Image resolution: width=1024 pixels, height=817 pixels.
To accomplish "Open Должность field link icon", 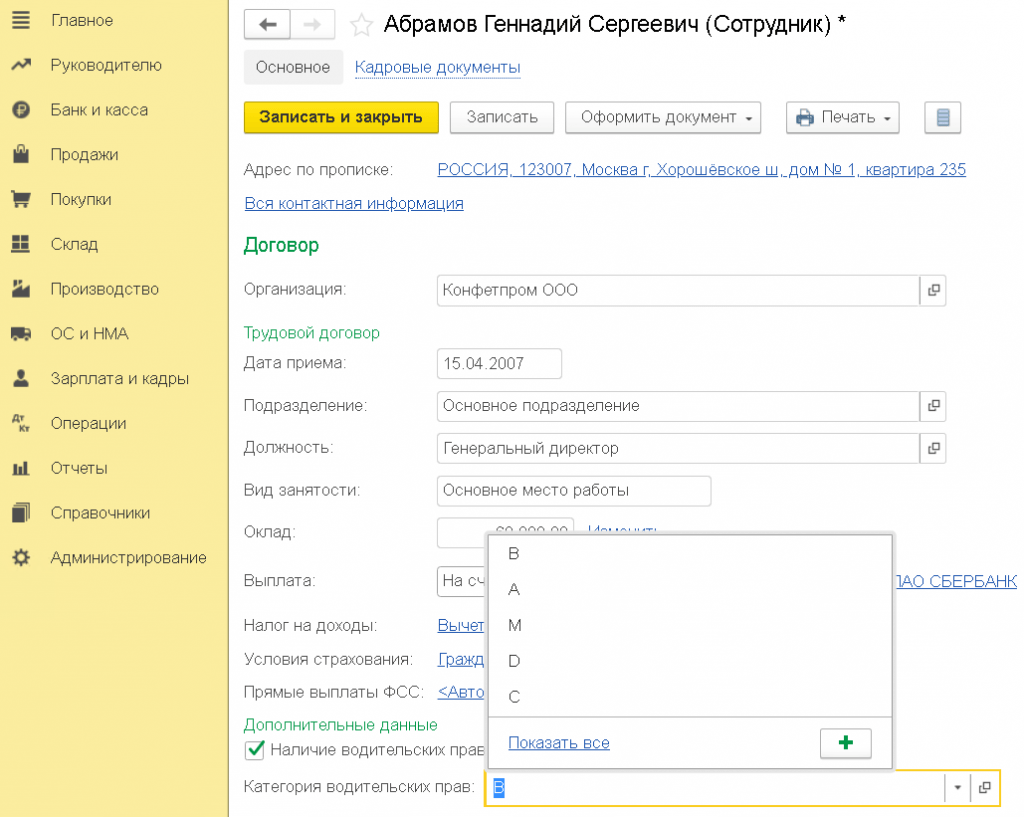I will (933, 448).
